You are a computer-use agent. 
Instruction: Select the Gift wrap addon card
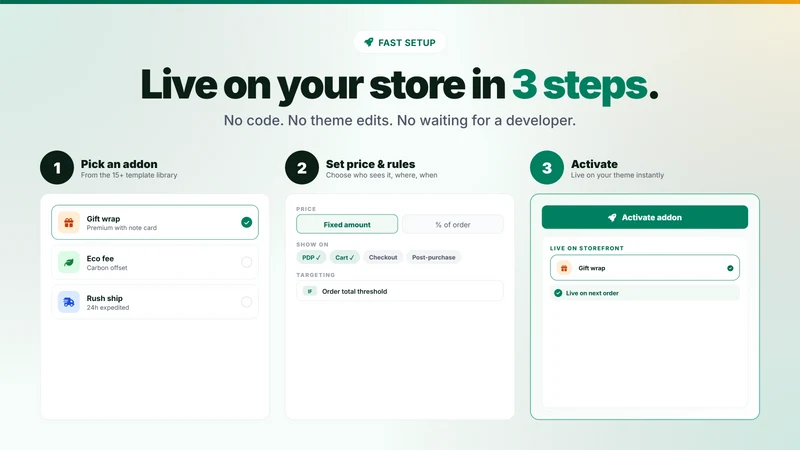pos(155,222)
